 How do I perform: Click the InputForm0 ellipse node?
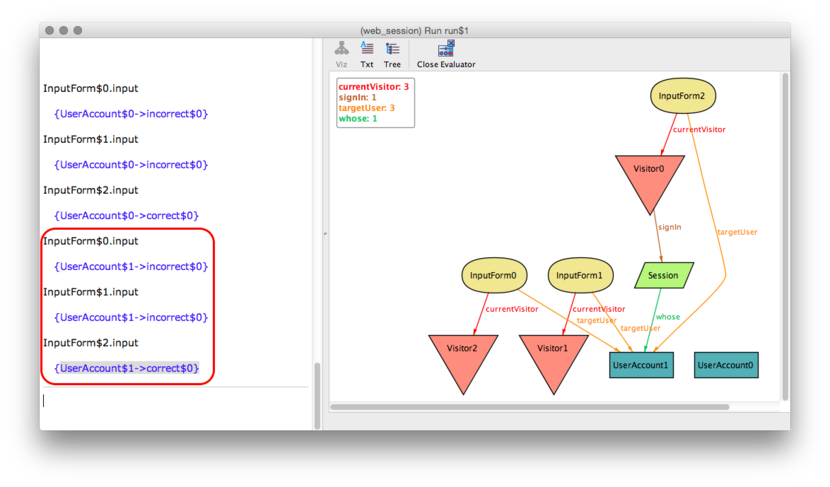tap(494, 275)
